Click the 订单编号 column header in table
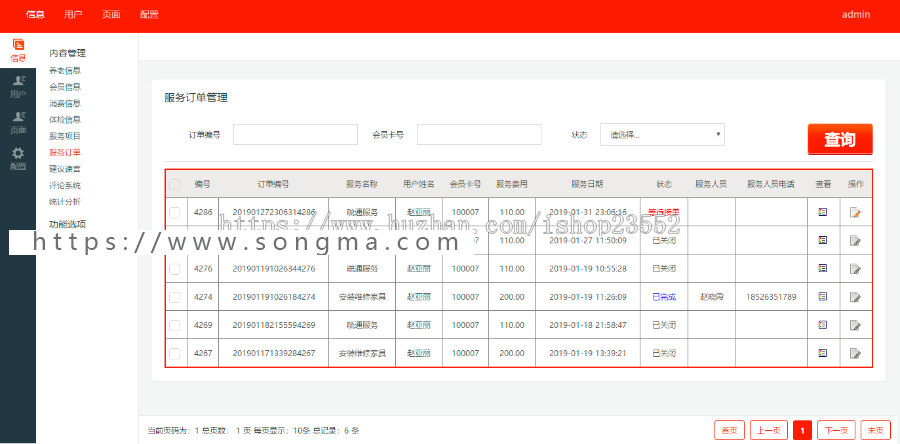 point(273,185)
